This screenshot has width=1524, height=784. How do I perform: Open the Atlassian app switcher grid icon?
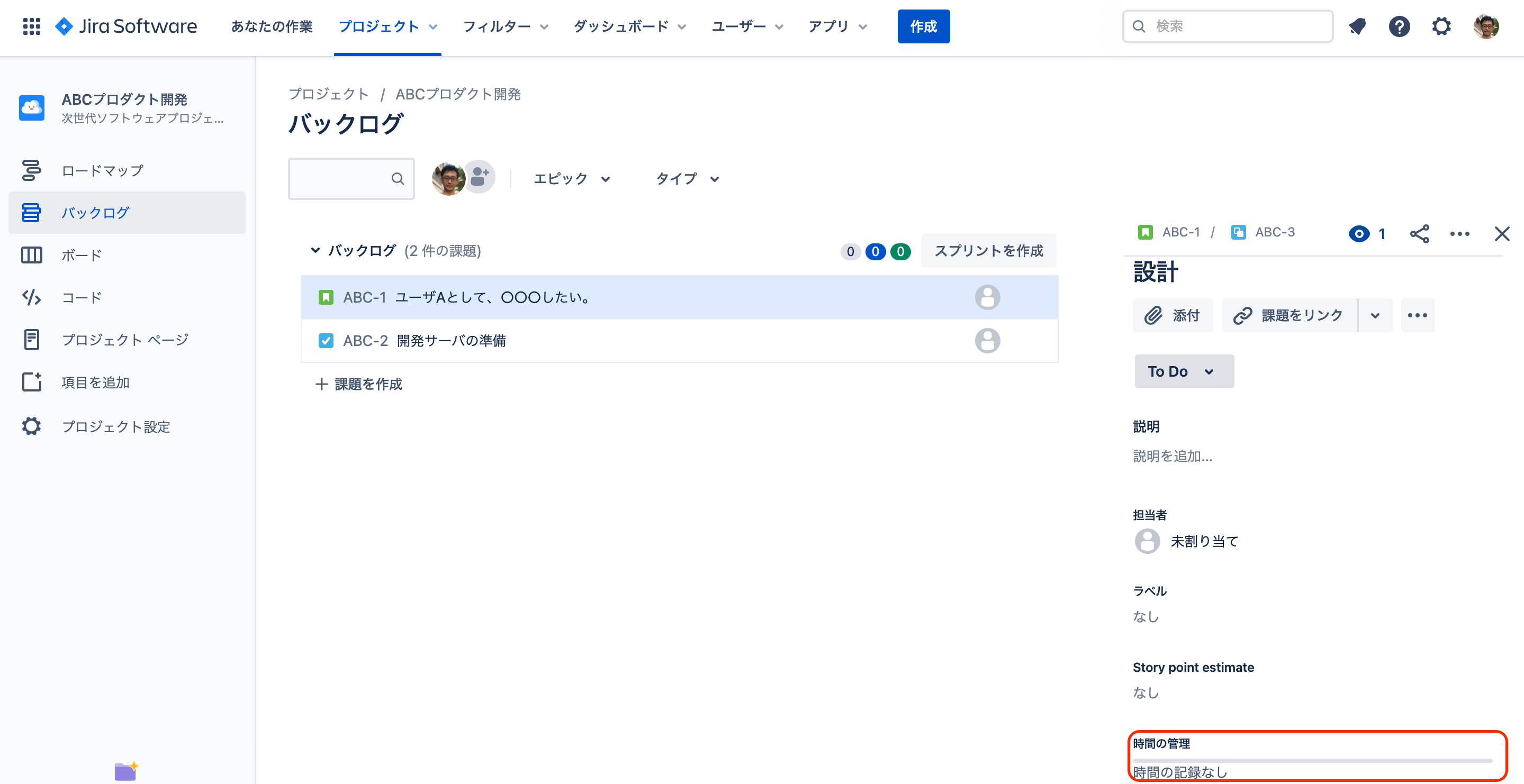coord(31,26)
